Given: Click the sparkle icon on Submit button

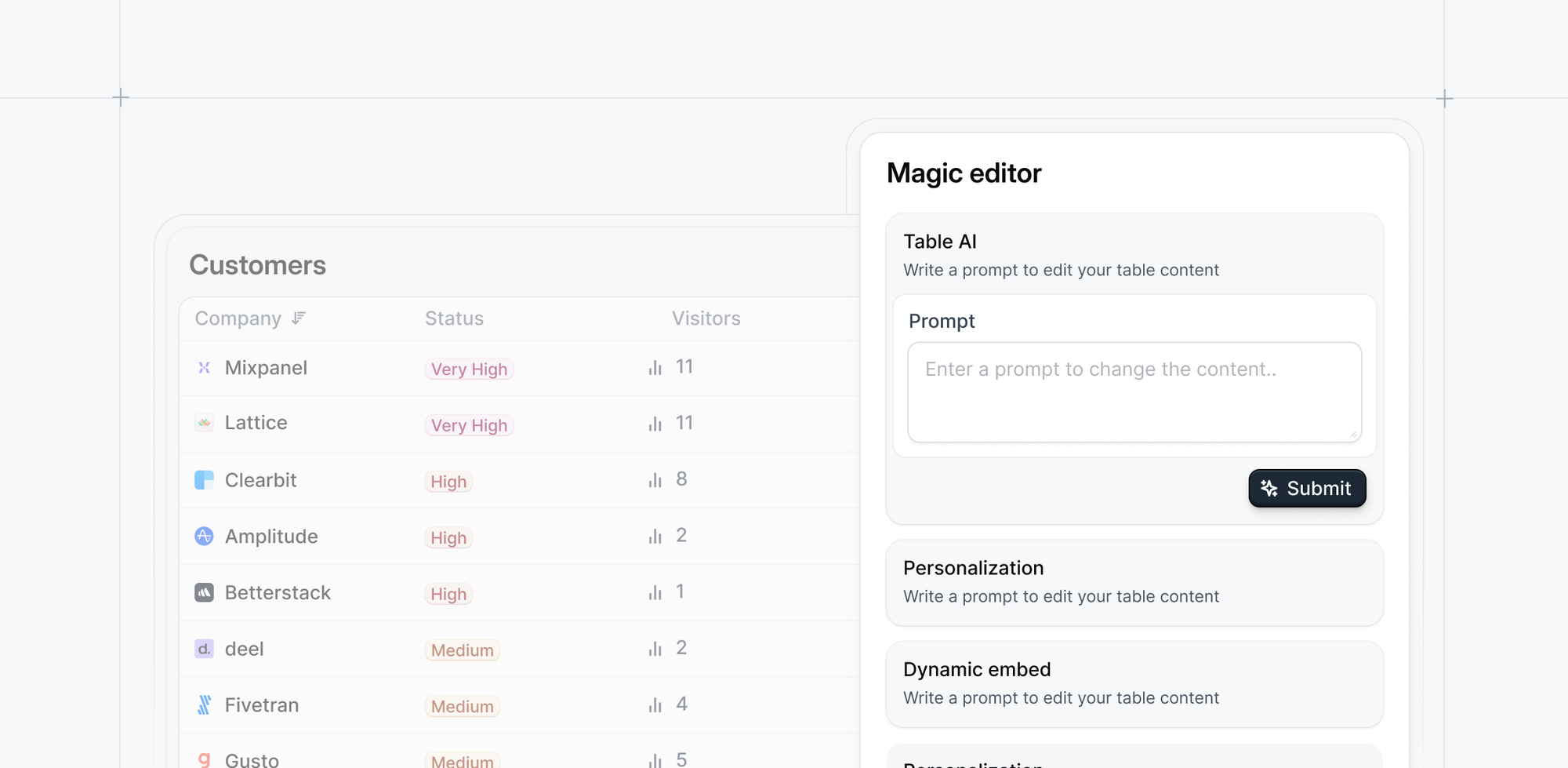Looking at the screenshot, I should pos(1269,488).
